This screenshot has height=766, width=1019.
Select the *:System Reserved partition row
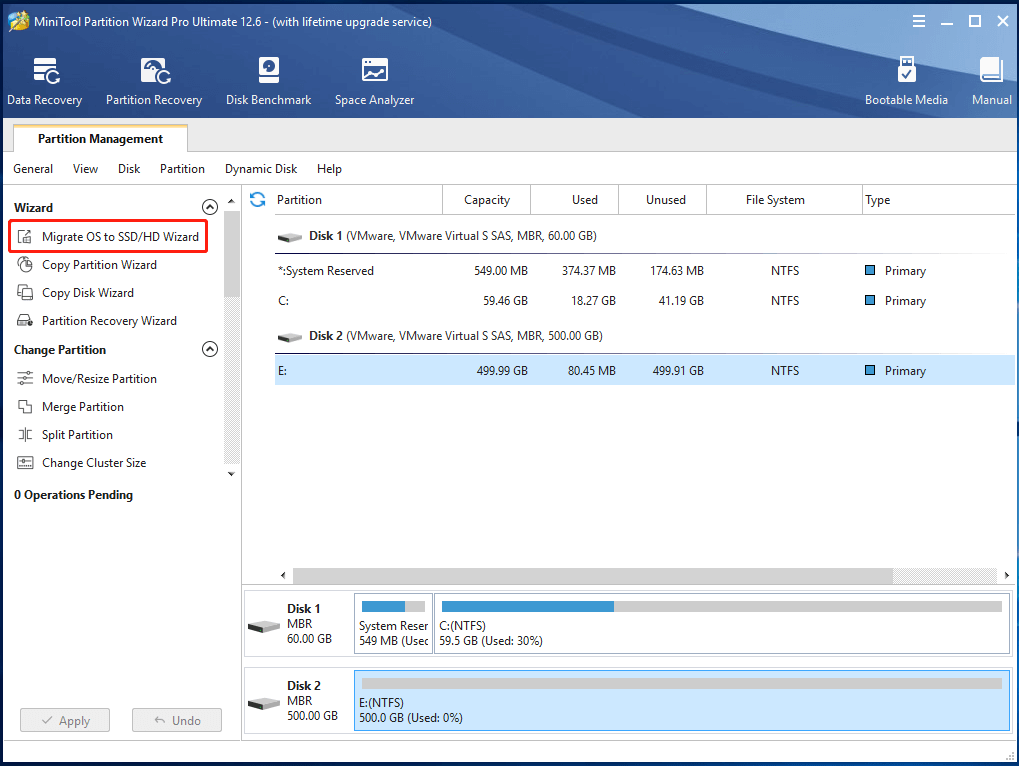click(645, 271)
